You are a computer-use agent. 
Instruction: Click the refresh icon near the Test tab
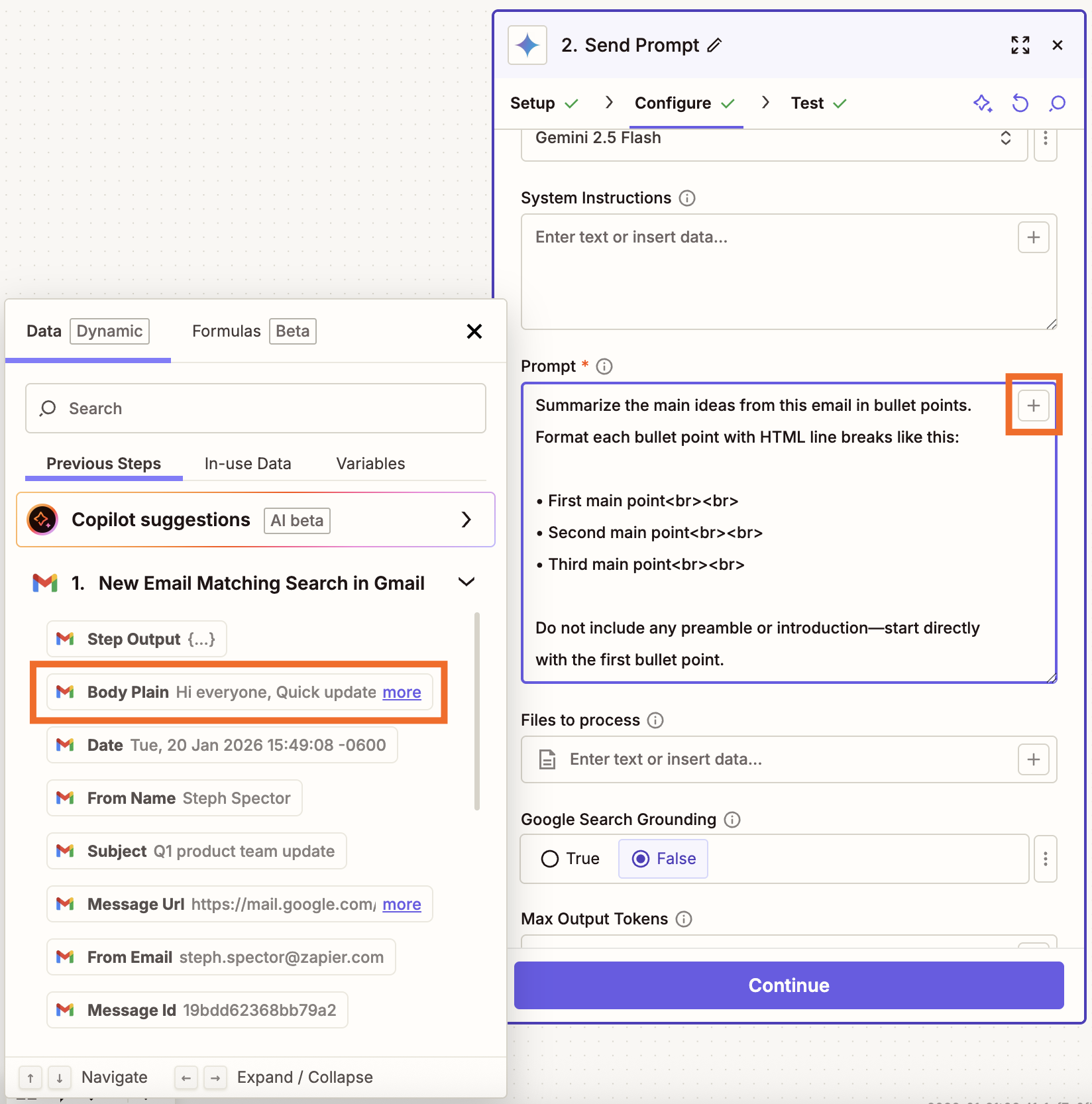[1020, 103]
